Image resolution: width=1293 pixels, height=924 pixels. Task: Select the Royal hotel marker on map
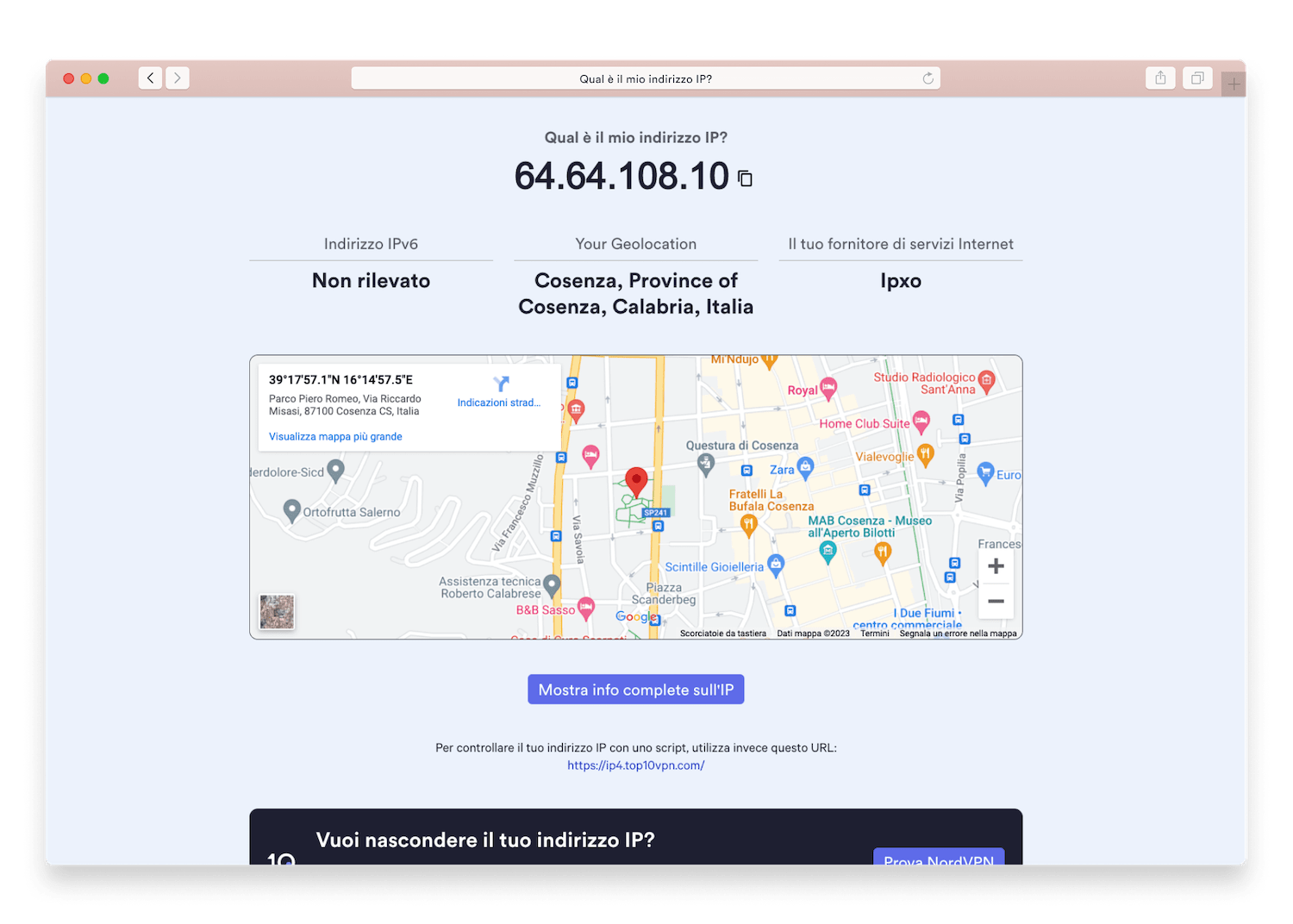[828, 389]
